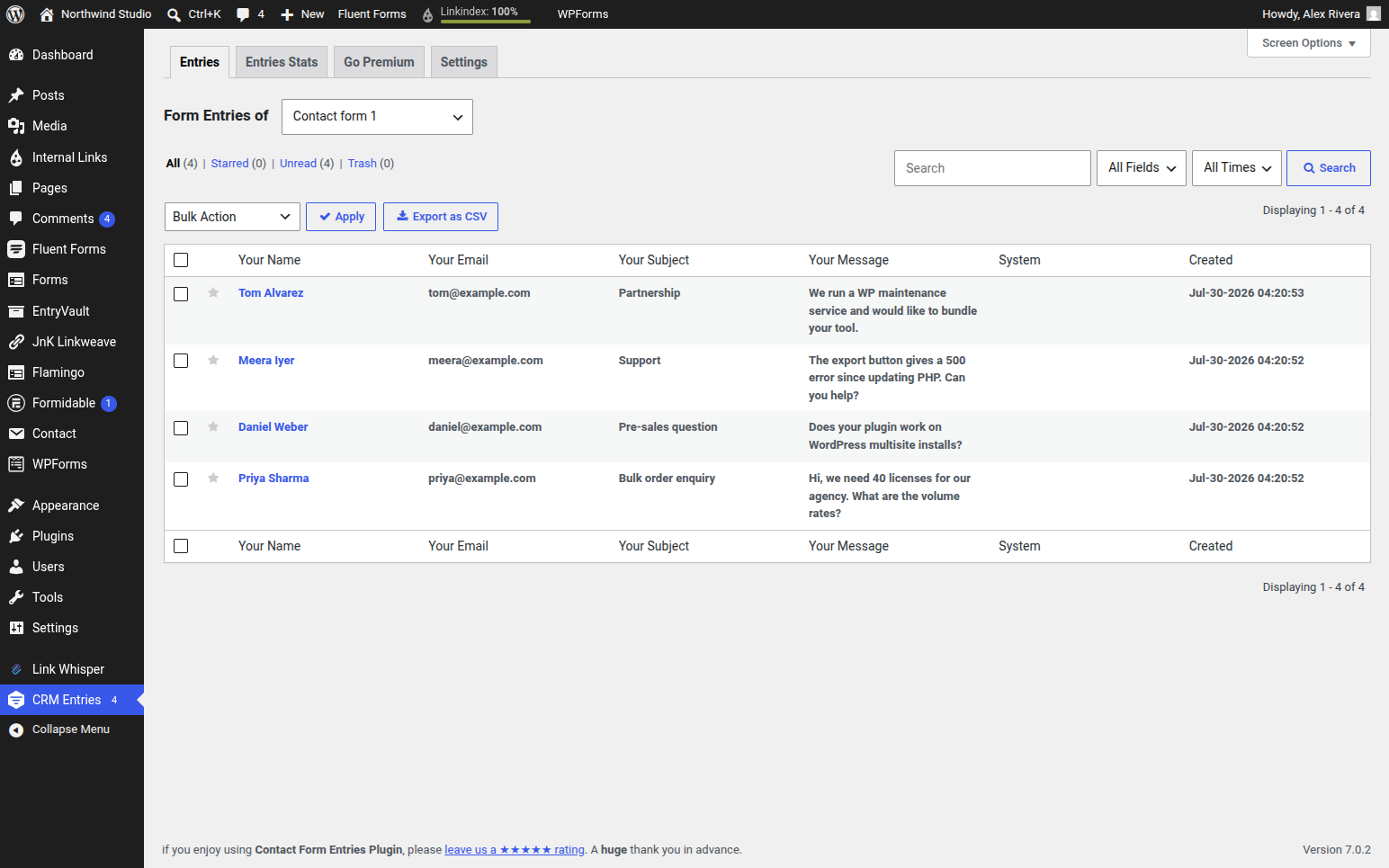The width and height of the screenshot is (1389, 868).
Task: Click the Created column header
Action: [1211, 260]
